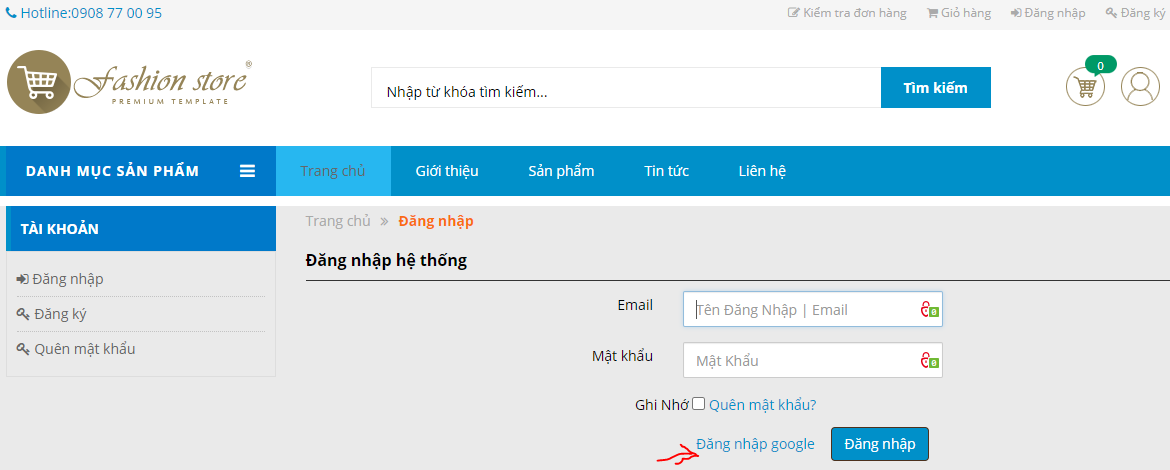
Task: Click the DANH MỤC SẢN PHẨM heading
Action: 113,171
